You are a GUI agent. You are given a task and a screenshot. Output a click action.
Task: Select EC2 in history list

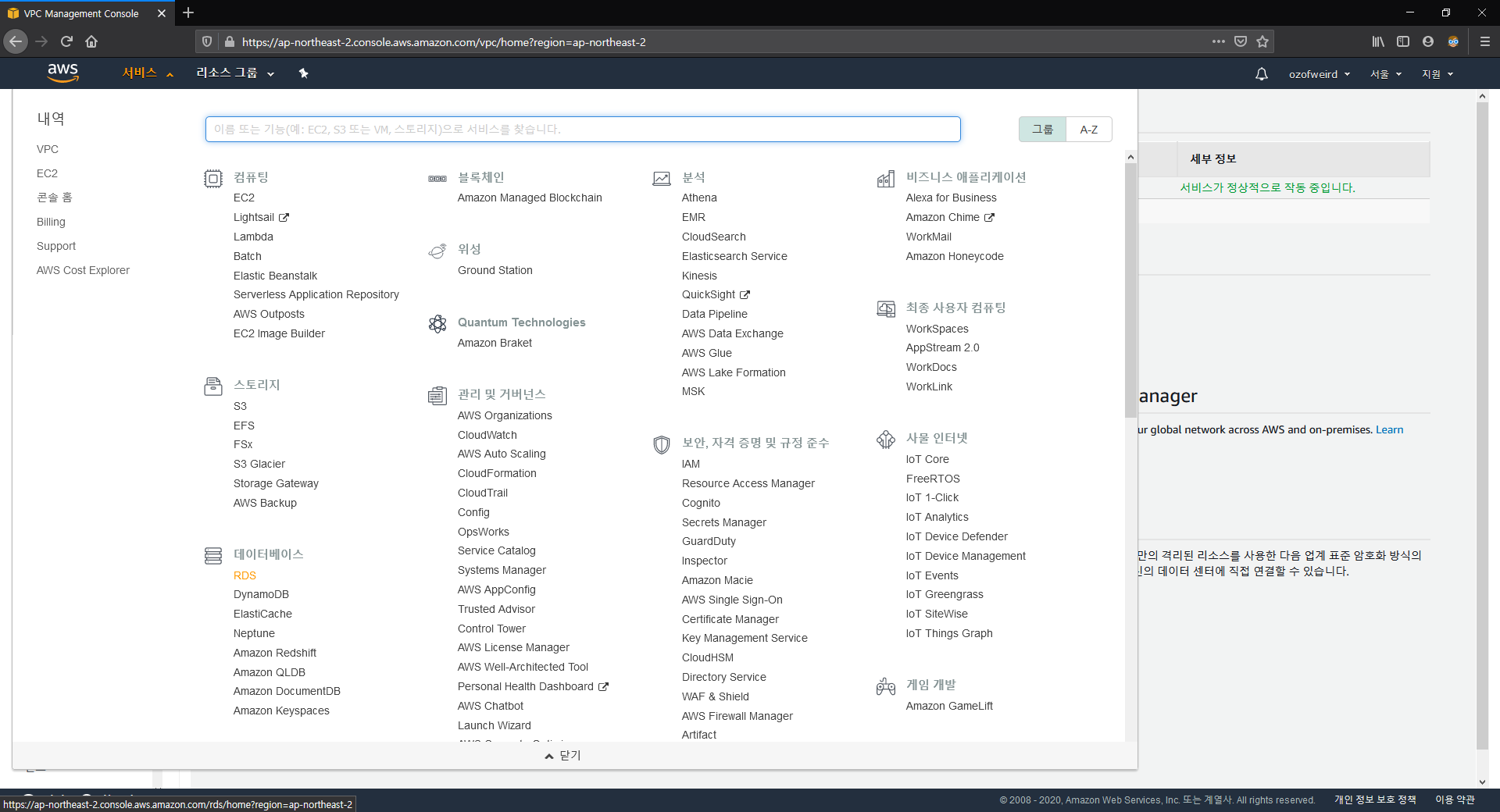[x=47, y=173]
